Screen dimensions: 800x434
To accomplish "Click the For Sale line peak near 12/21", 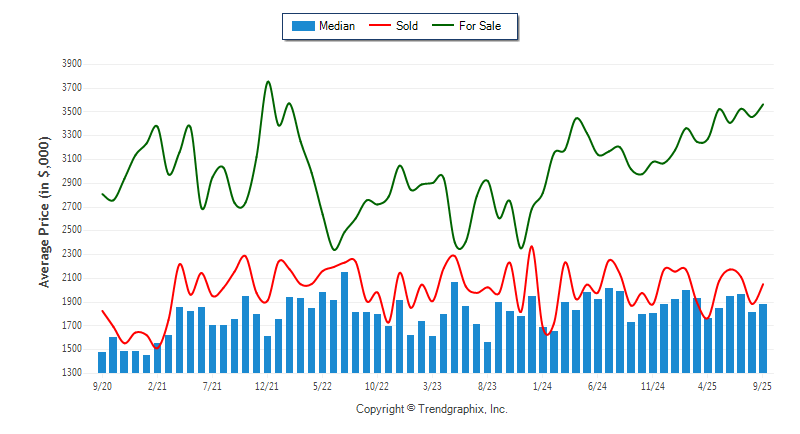I will pyautogui.click(x=268, y=82).
